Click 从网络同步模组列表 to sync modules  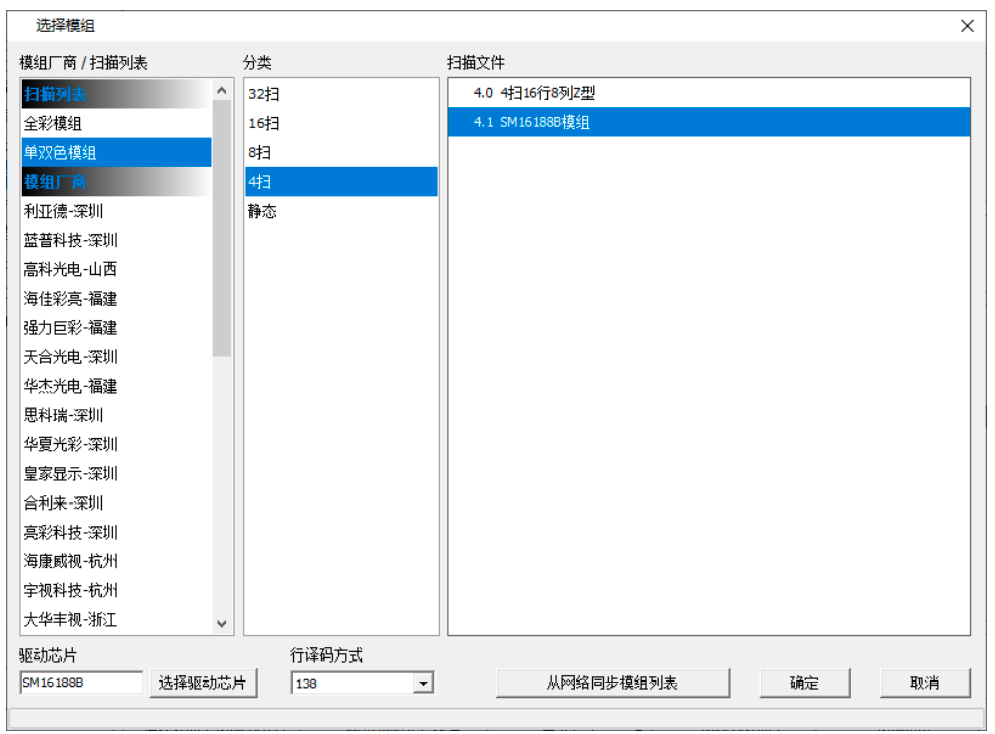(613, 682)
